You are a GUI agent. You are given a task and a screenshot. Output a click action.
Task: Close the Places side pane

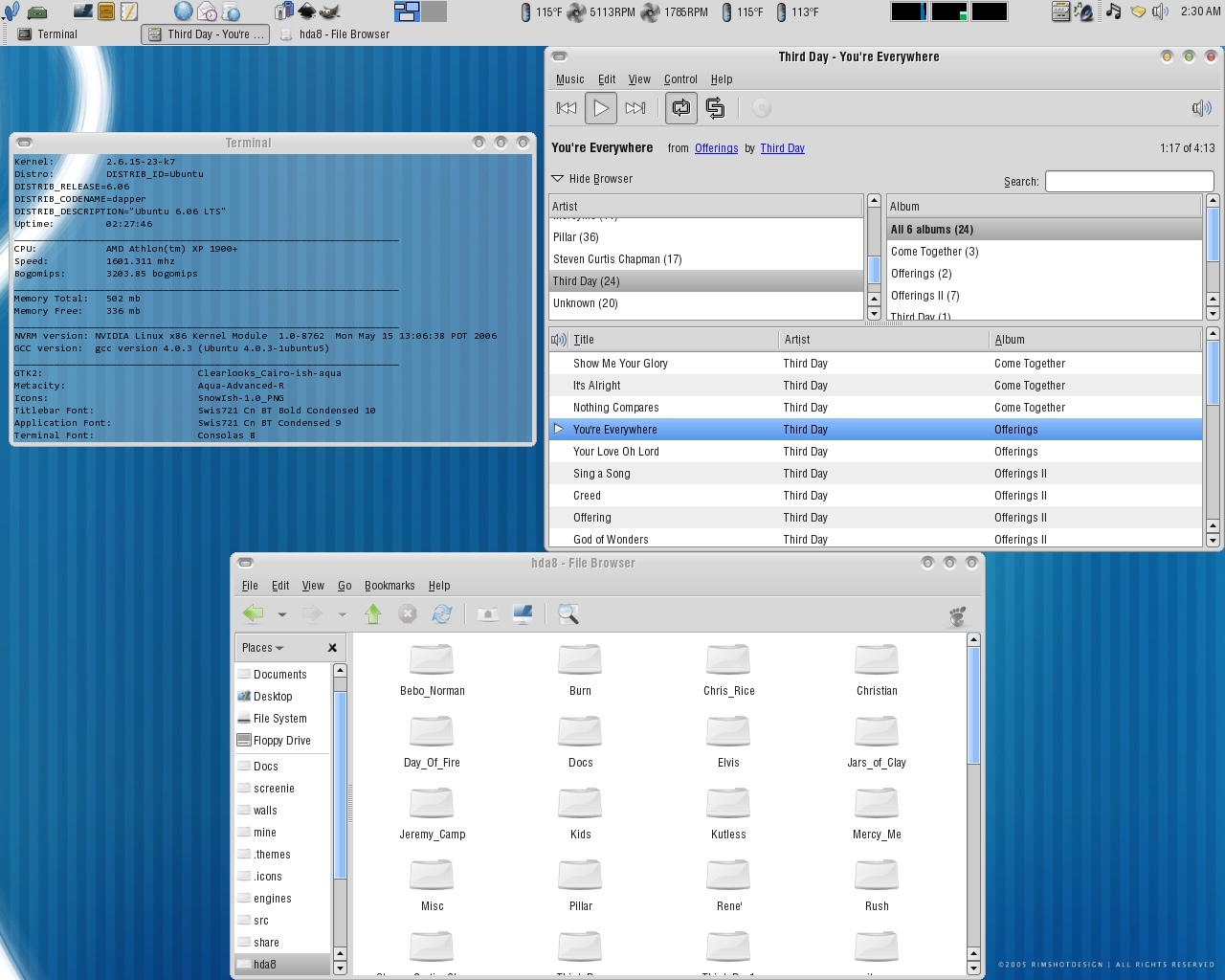(332, 648)
